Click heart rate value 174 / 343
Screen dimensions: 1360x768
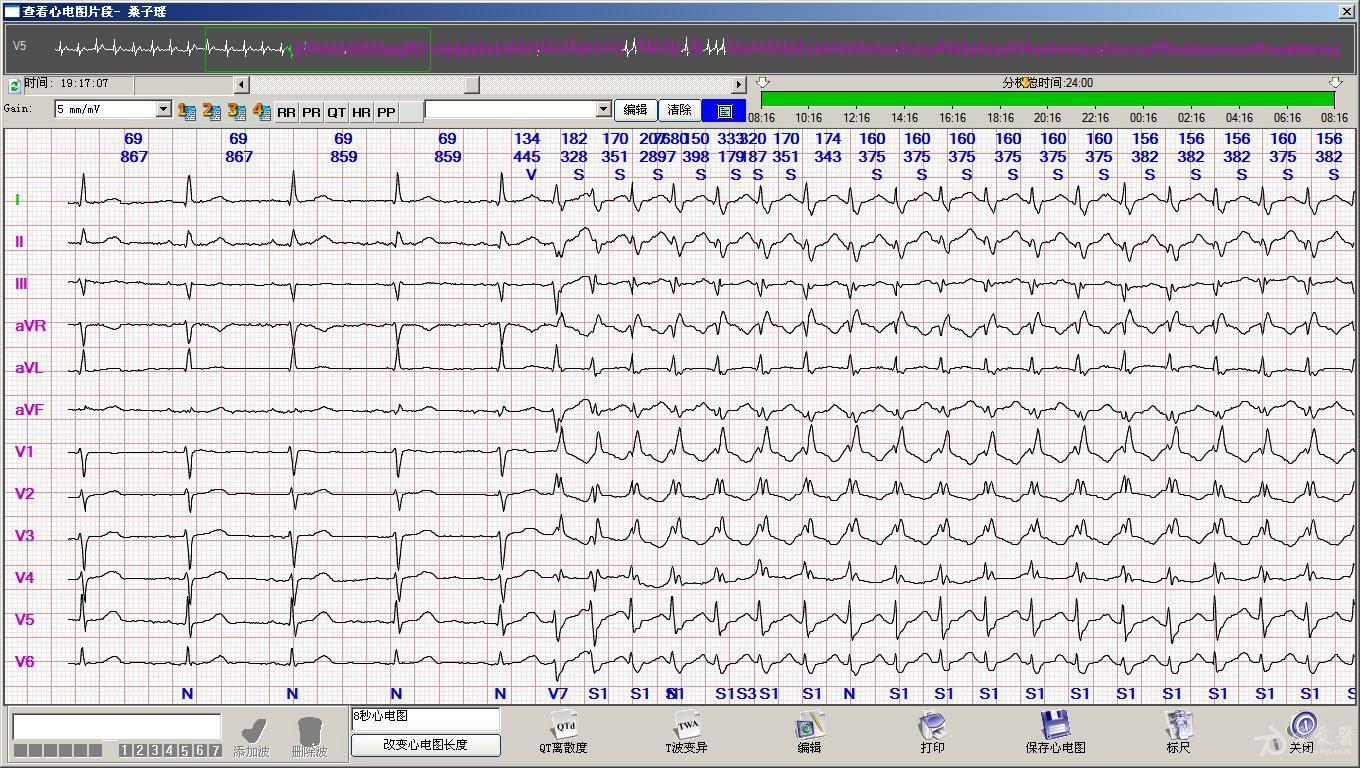click(x=828, y=147)
